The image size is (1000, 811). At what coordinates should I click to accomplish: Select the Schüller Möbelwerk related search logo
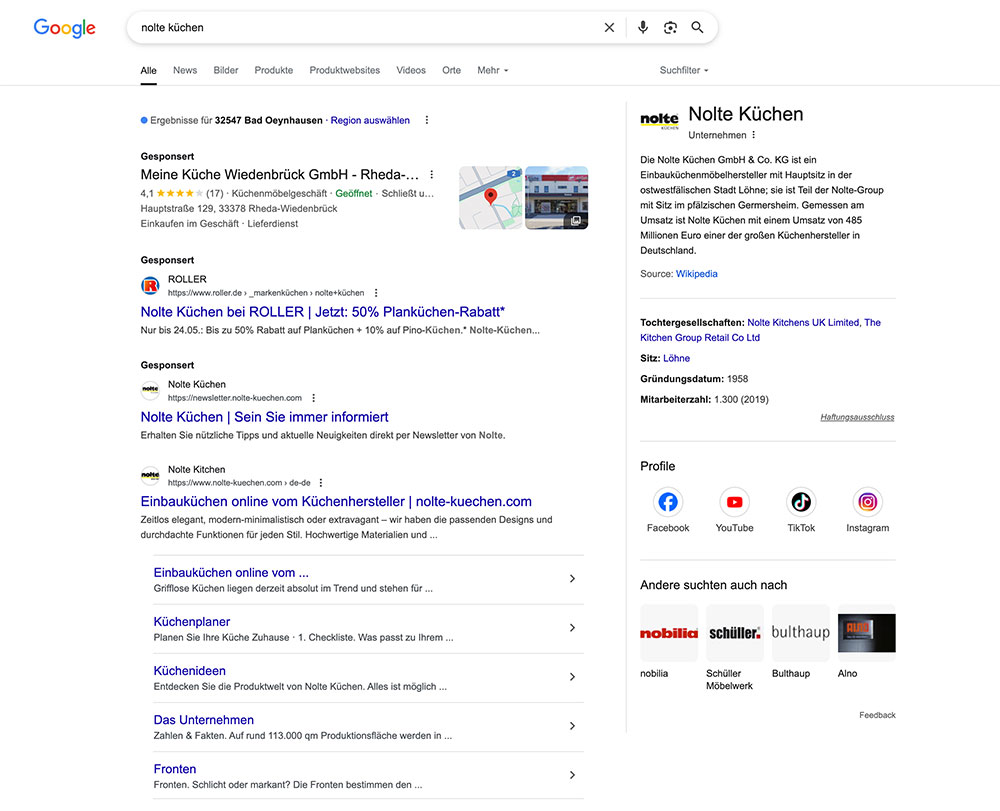(735, 633)
